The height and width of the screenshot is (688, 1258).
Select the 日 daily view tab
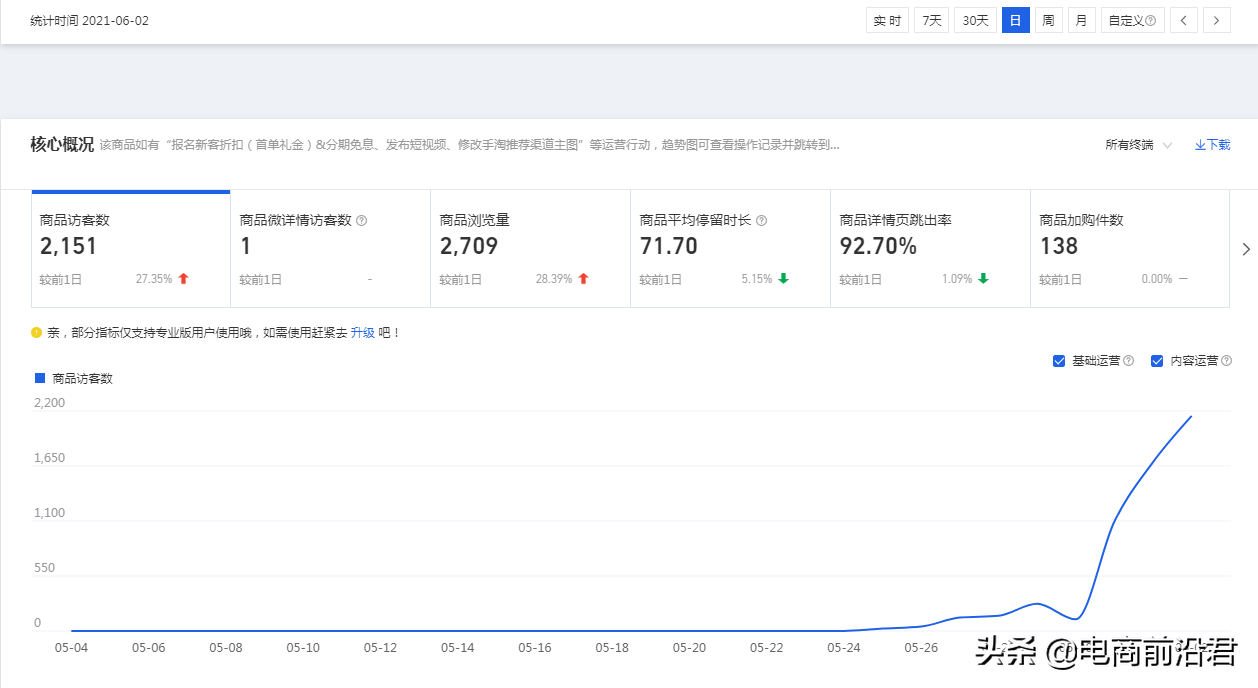[1015, 20]
